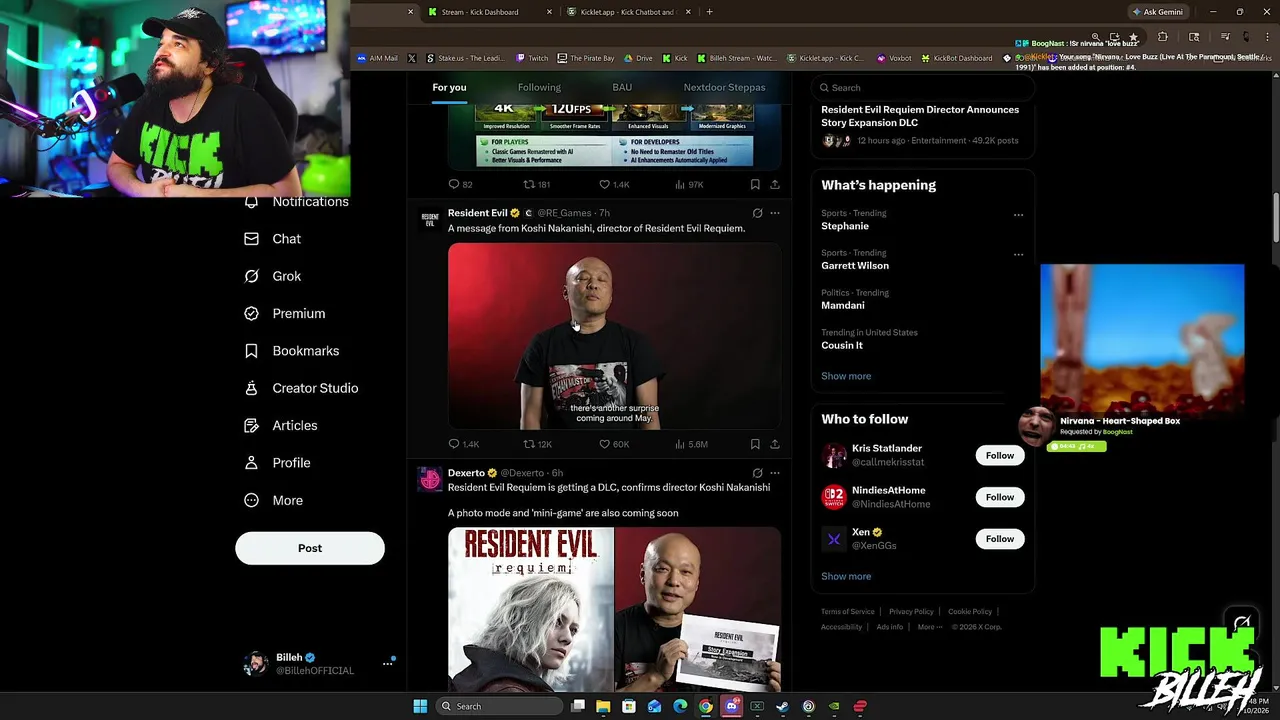Image resolution: width=1280 pixels, height=720 pixels.
Task: Open KickBot Dashboard bookmark
Action: [x=957, y=58]
